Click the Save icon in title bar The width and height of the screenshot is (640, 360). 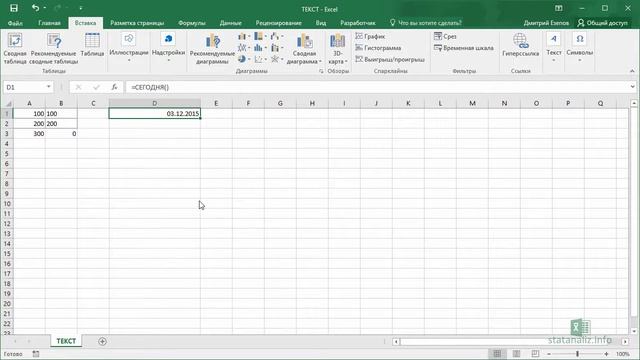[13, 8]
